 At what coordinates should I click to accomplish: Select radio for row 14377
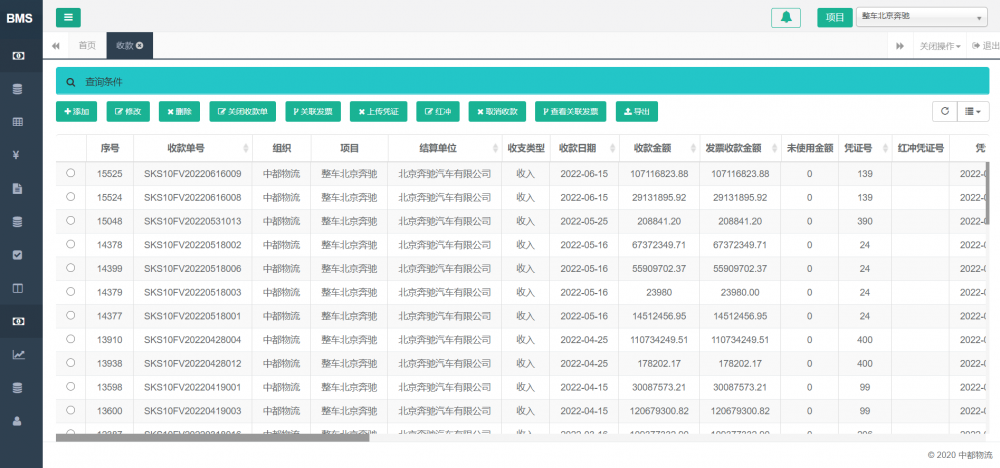[71, 315]
